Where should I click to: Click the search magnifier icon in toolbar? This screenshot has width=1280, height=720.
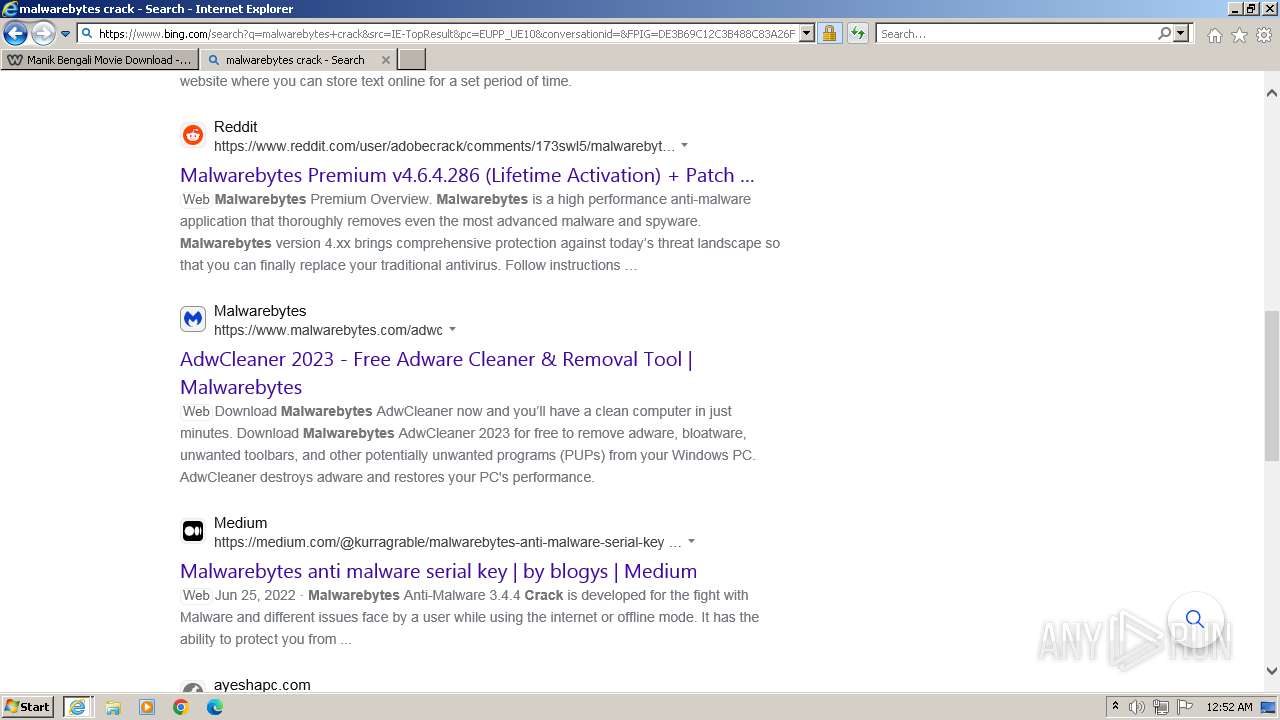tap(1164, 34)
